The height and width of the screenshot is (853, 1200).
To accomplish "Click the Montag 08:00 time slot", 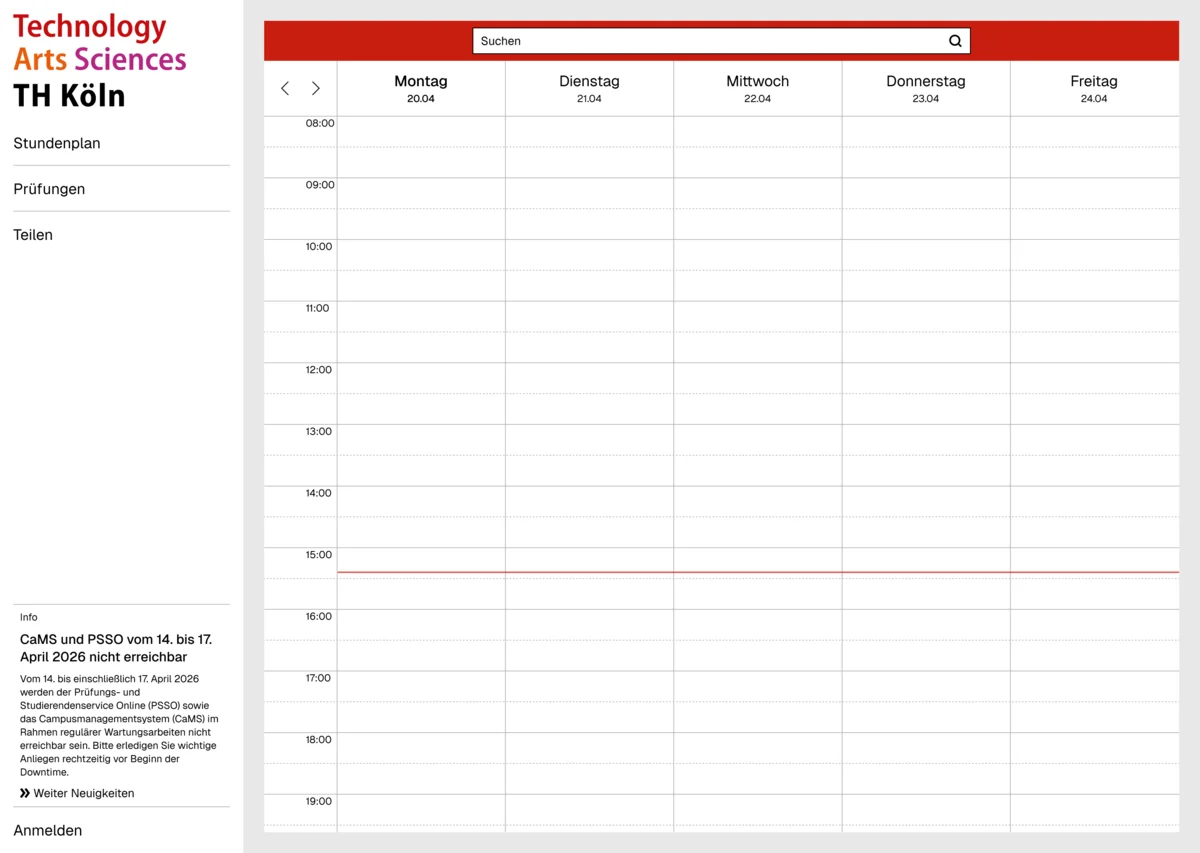I will tap(421, 132).
